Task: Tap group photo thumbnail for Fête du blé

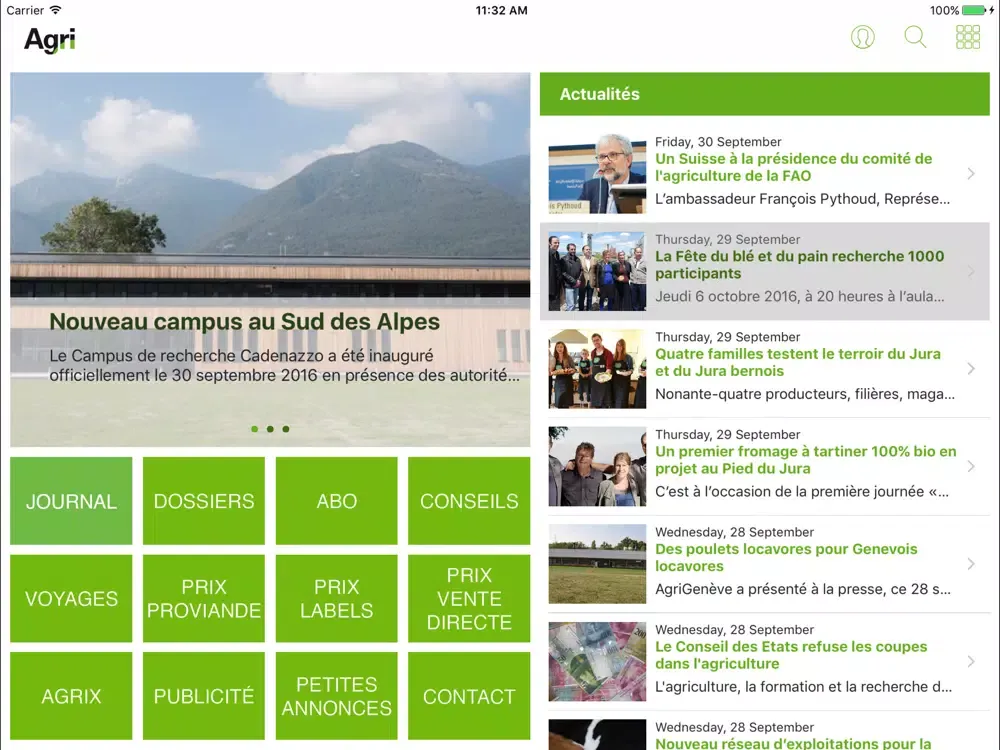Action: [597, 271]
